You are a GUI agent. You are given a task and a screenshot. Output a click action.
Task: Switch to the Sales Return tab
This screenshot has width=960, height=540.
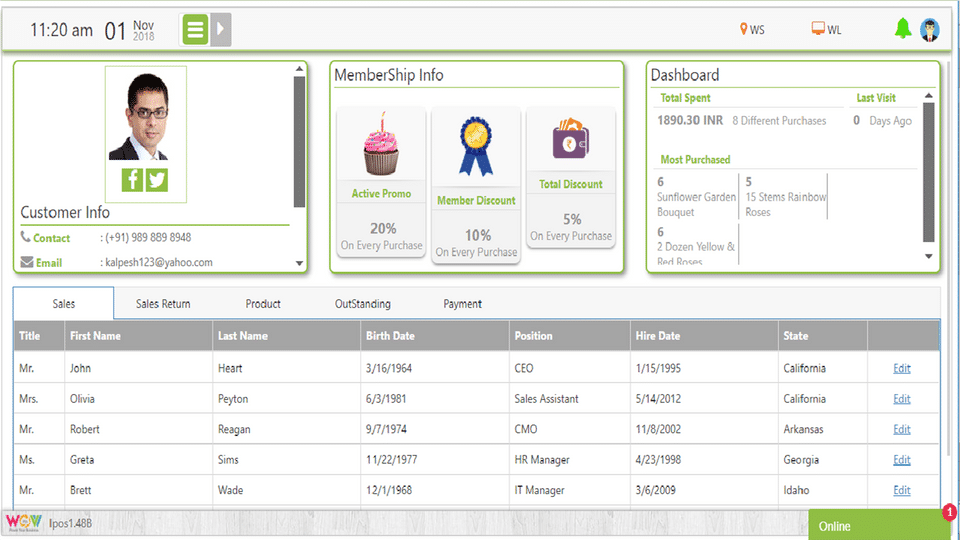[x=163, y=304]
